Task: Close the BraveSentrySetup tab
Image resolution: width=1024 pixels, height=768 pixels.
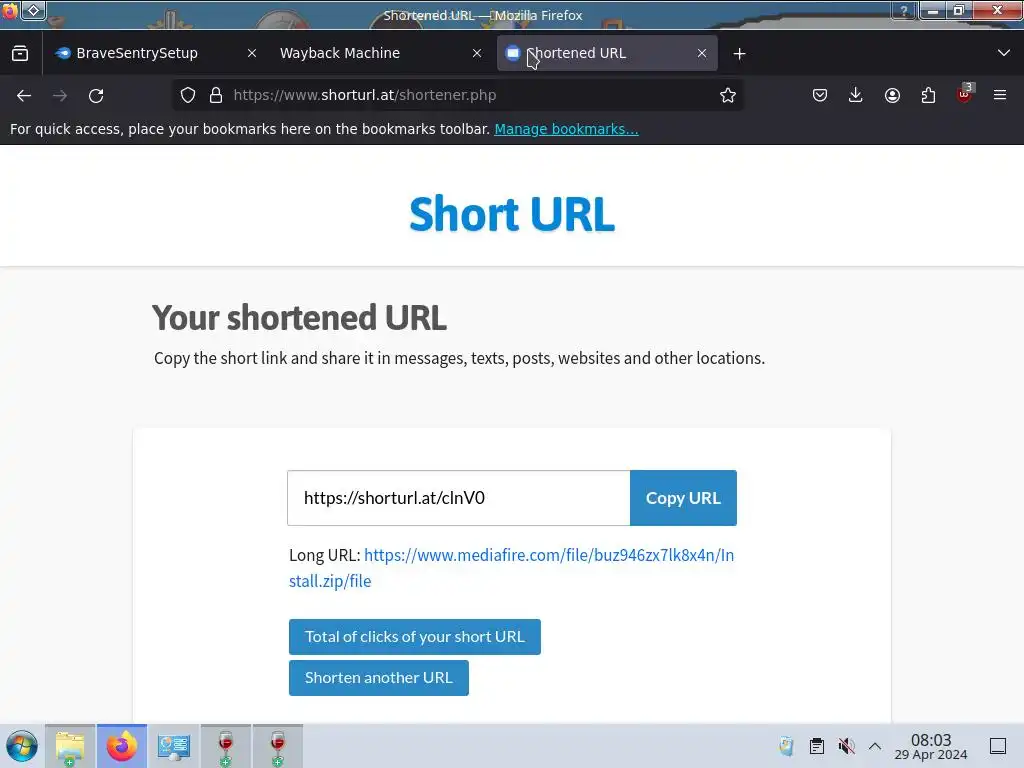Action: [252, 53]
